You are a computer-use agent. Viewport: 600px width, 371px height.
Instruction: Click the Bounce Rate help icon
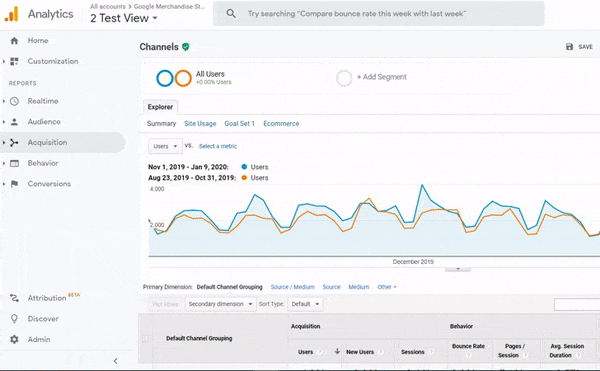pos(468,355)
